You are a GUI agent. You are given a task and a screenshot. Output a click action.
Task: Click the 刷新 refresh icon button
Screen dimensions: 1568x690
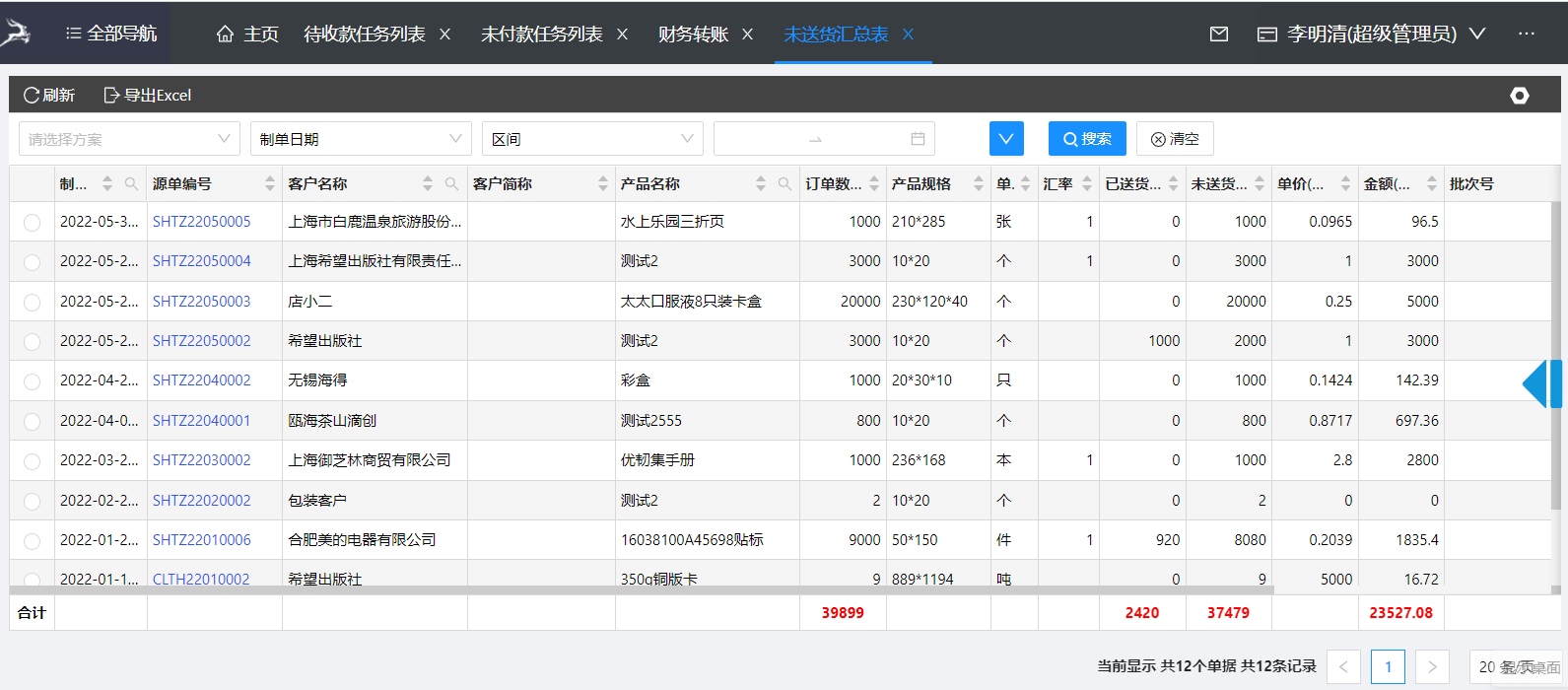click(49, 96)
